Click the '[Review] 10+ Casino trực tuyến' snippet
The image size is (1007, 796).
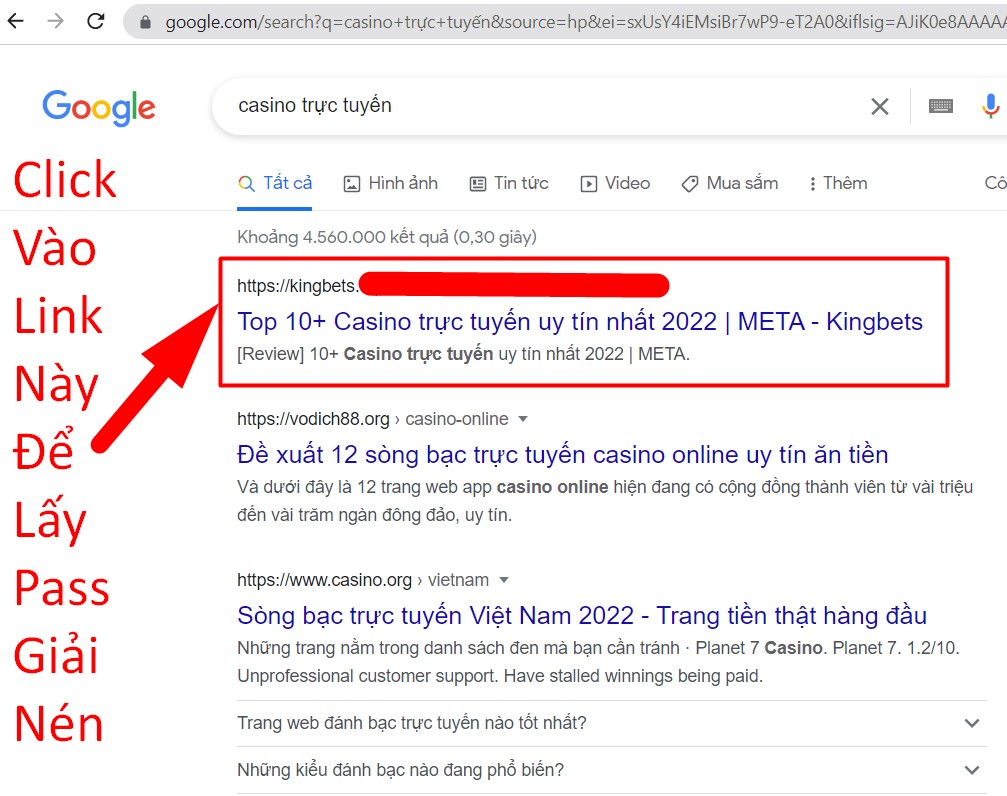point(463,354)
